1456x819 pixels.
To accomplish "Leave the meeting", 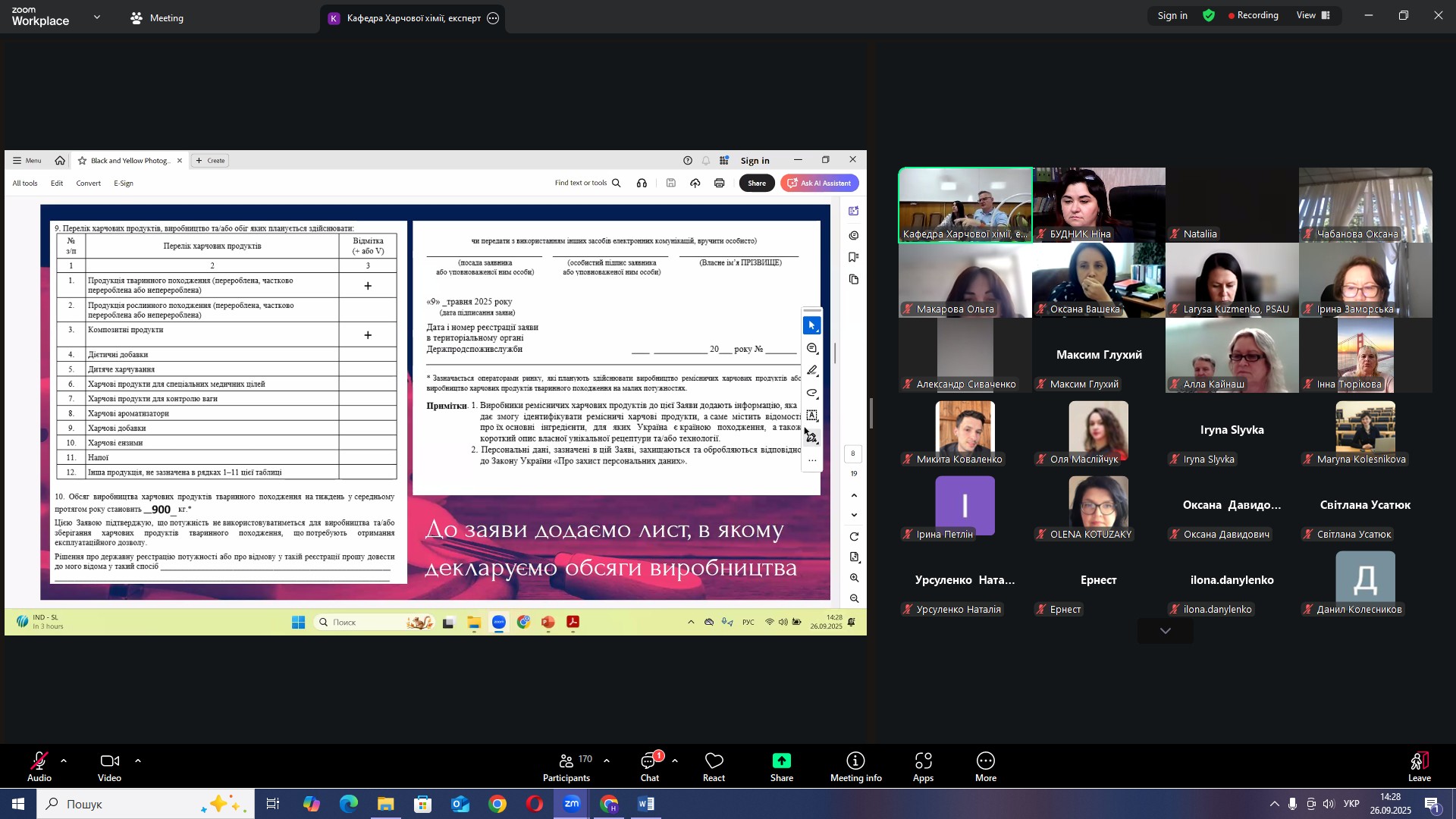I will (1419, 767).
